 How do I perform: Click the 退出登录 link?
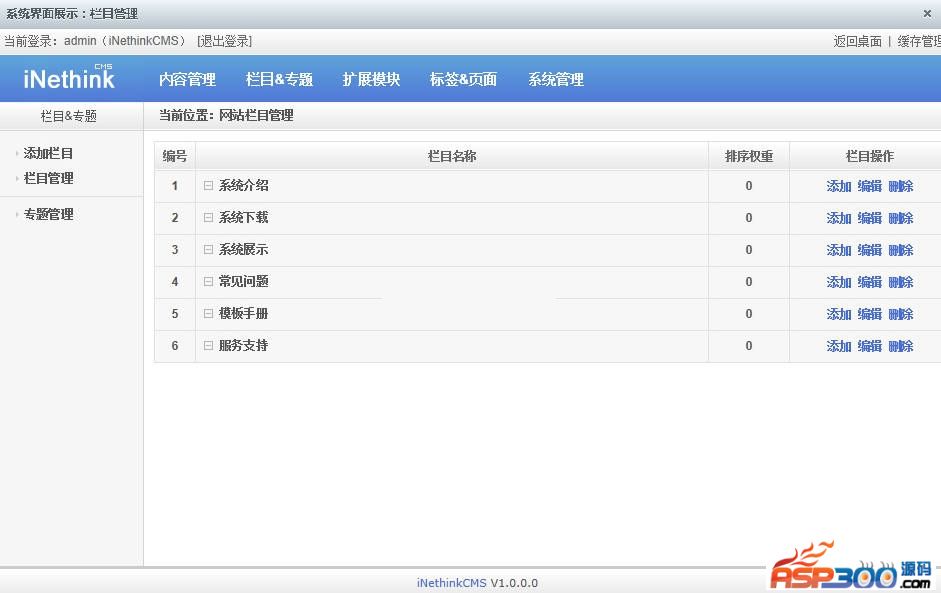[224, 41]
